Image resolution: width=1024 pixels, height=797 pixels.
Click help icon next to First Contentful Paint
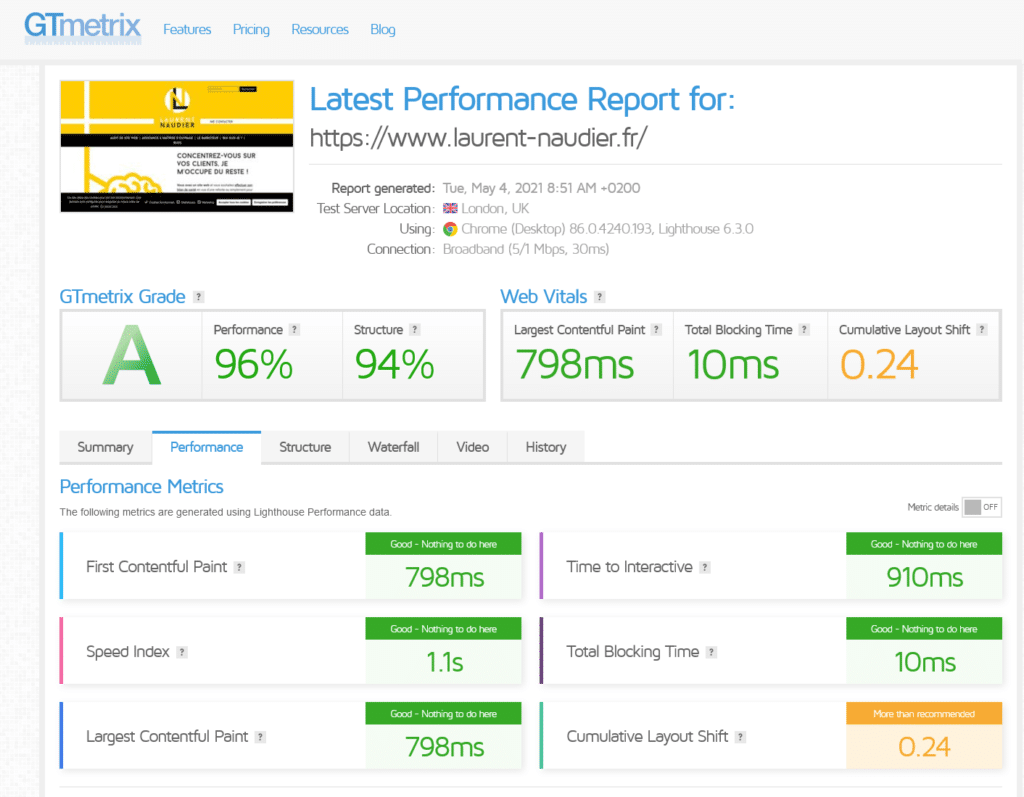[x=239, y=567]
